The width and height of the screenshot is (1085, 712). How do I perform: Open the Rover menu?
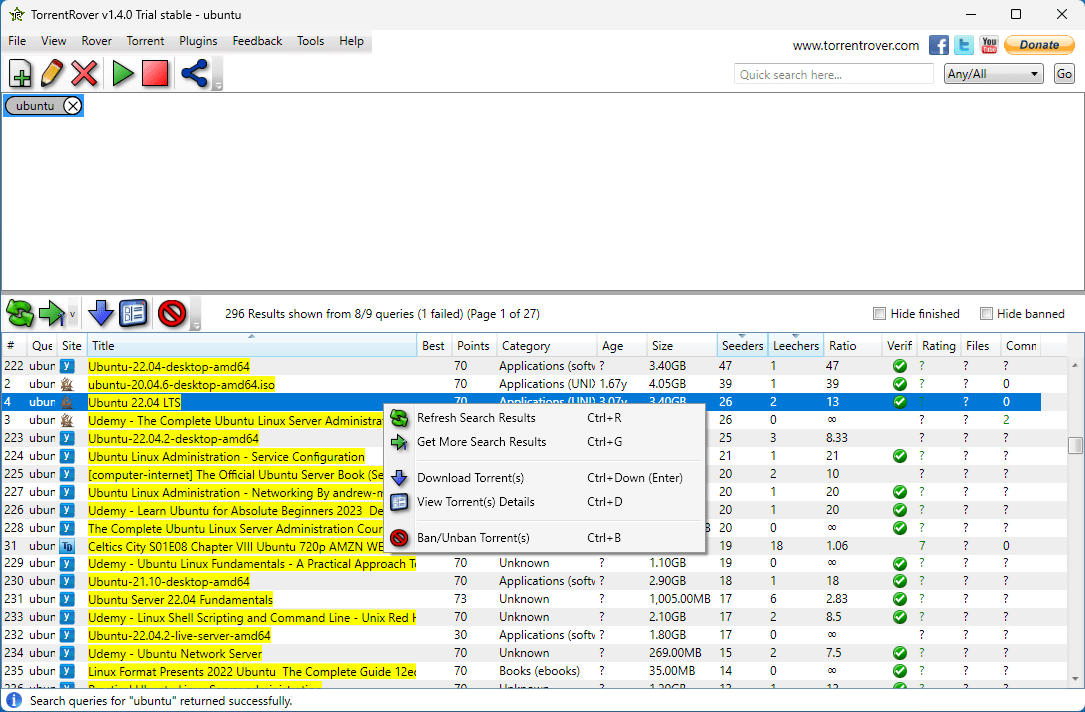coord(96,41)
